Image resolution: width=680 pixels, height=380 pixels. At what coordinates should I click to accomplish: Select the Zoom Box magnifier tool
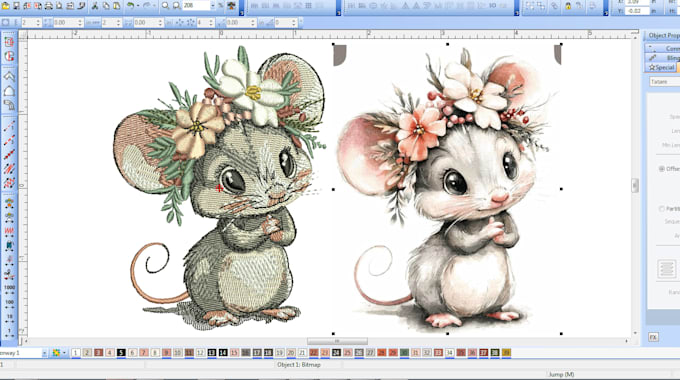pos(176,6)
